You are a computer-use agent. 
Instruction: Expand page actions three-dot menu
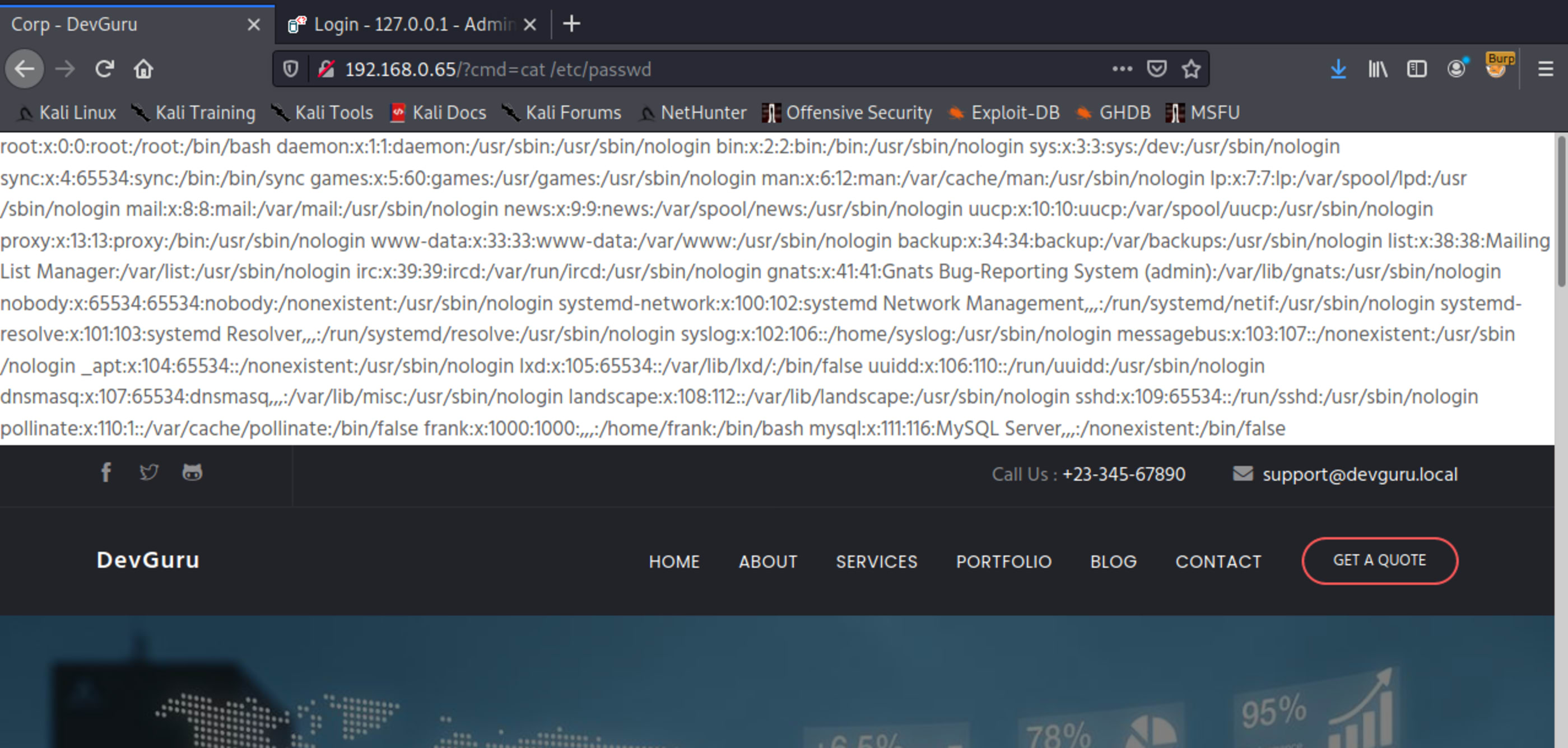click(x=1122, y=69)
